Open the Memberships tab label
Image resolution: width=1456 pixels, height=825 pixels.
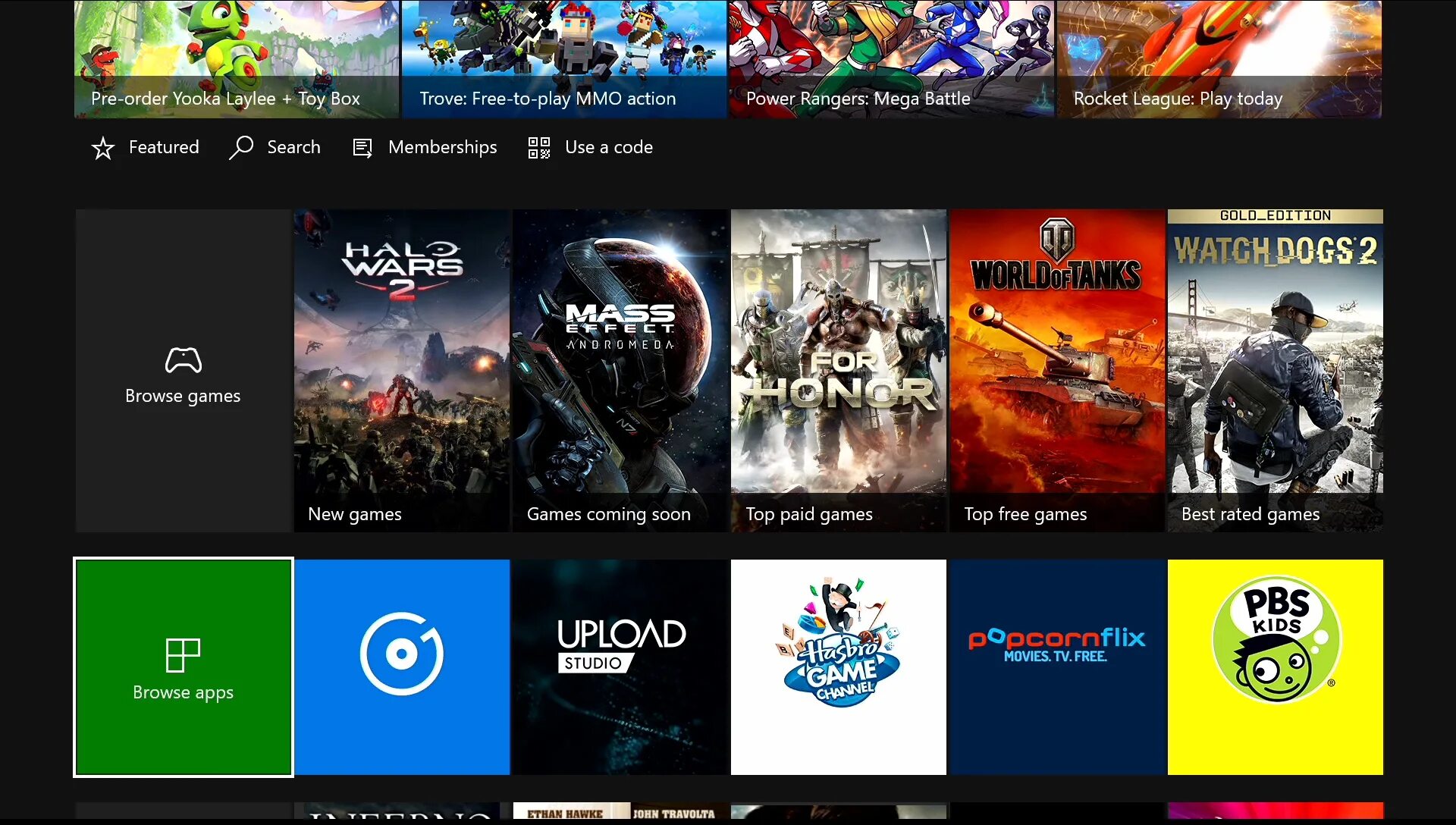(442, 147)
